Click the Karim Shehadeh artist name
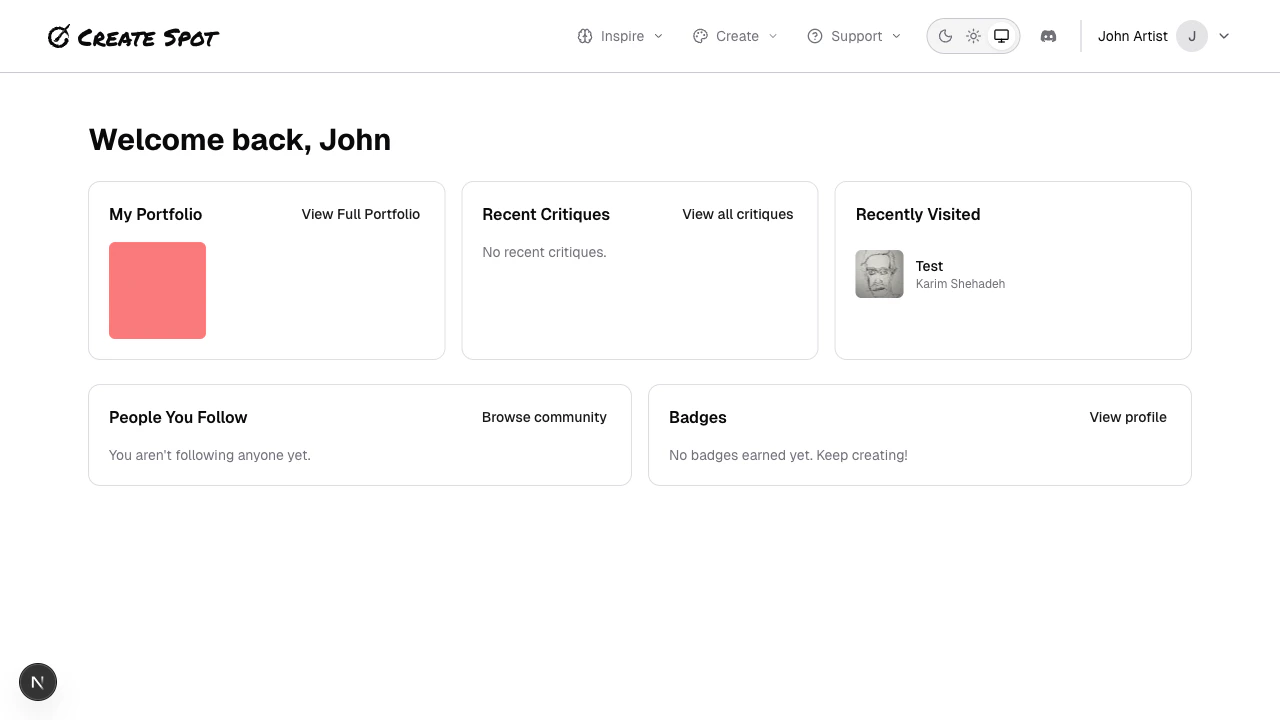 pyautogui.click(x=960, y=284)
